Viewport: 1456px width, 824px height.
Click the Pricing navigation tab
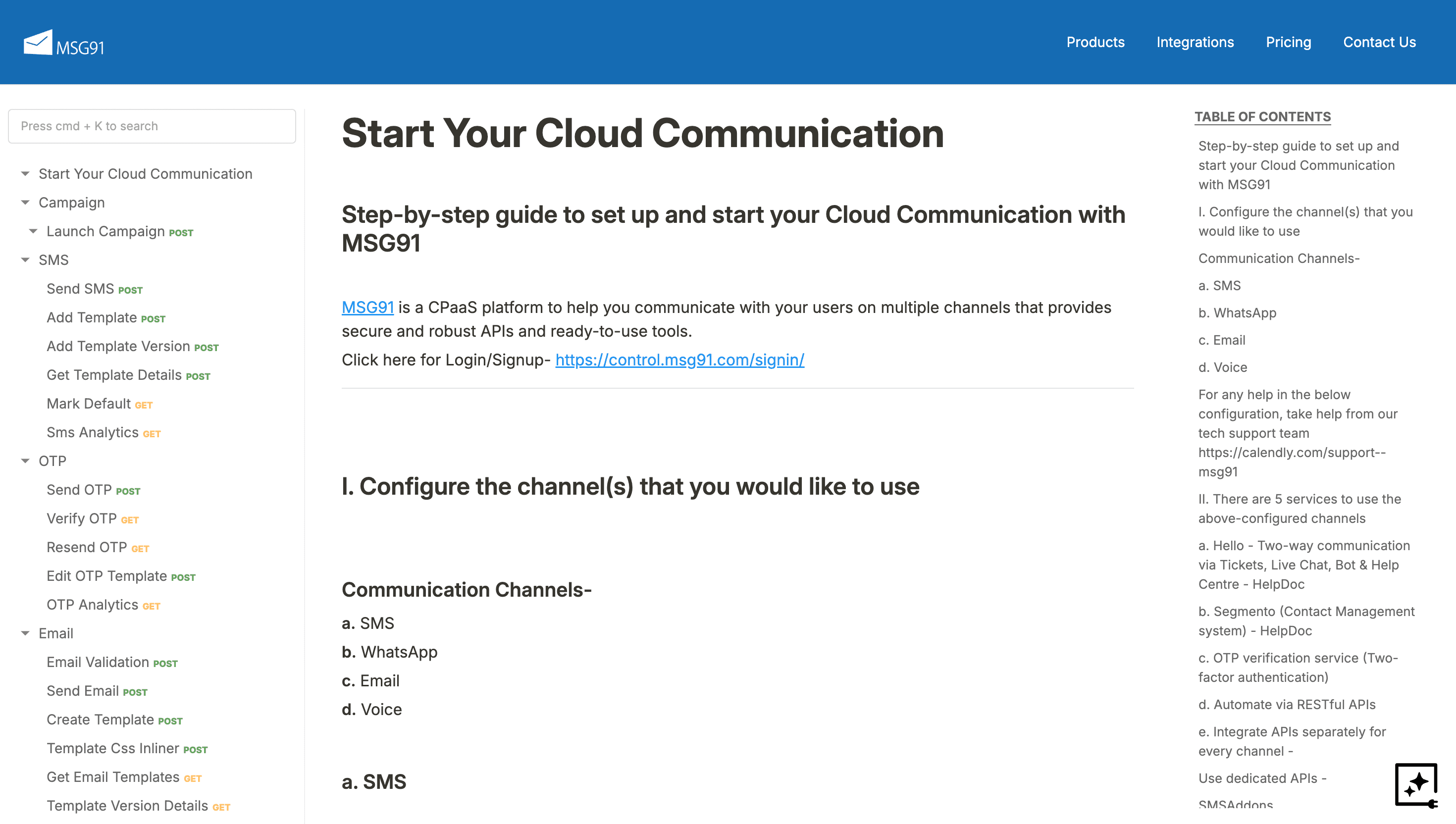1287,42
